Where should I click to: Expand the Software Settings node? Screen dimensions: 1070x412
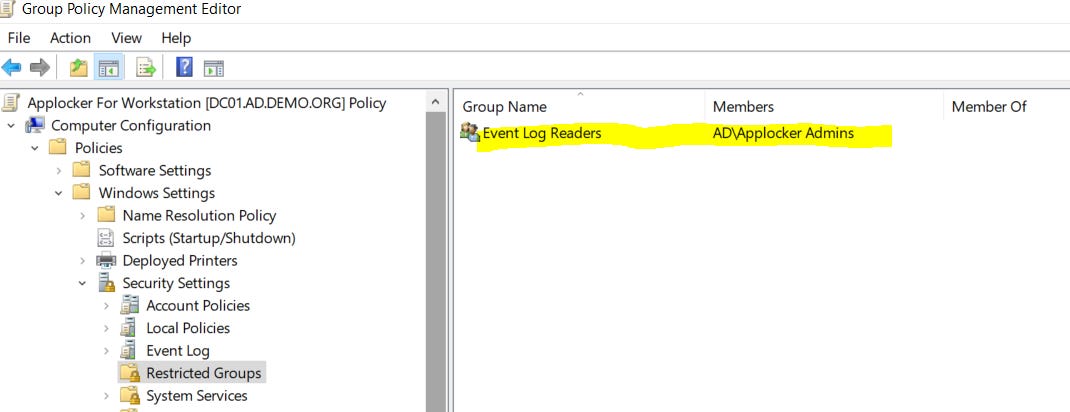coord(59,171)
